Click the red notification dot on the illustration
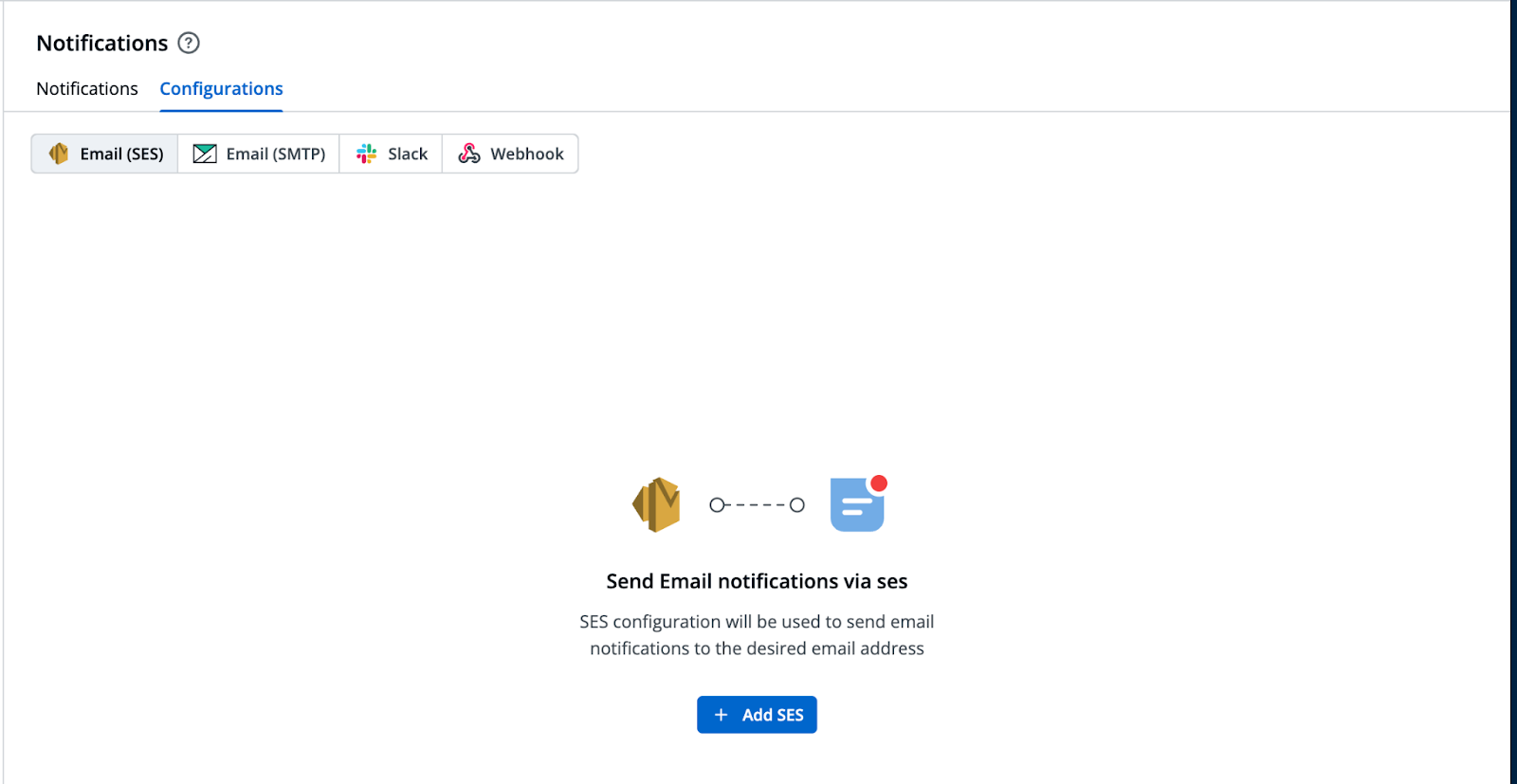The image size is (1517, 784). point(881,482)
